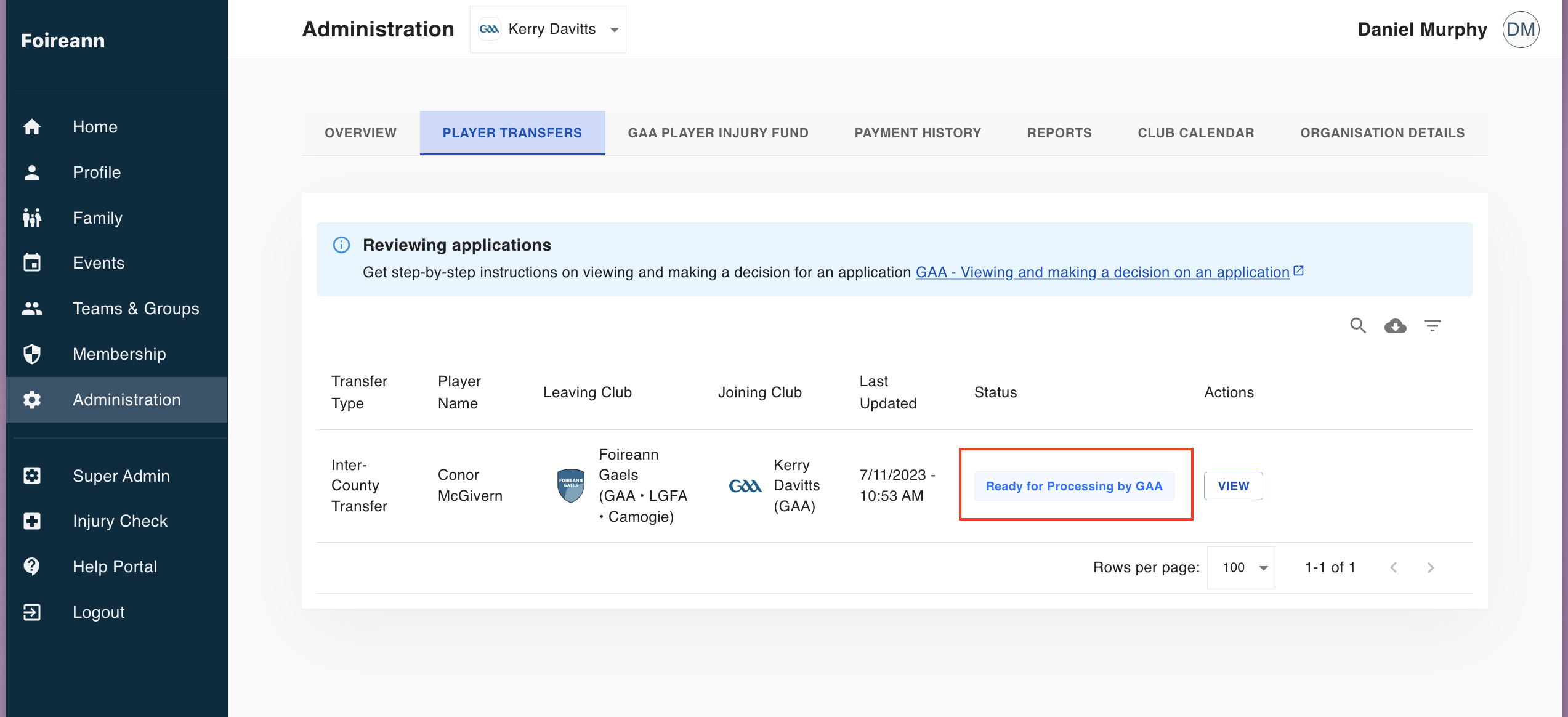Open Injury Check in the sidebar

point(117,521)
